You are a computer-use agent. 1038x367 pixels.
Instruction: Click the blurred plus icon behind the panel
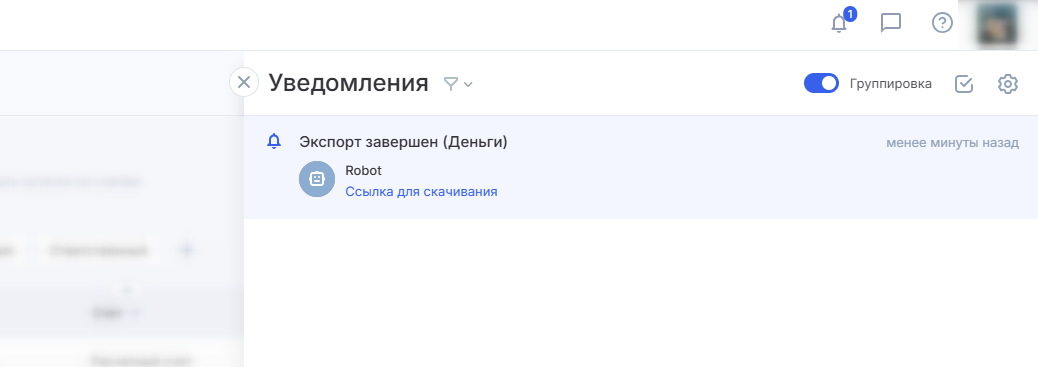(187, 250)
